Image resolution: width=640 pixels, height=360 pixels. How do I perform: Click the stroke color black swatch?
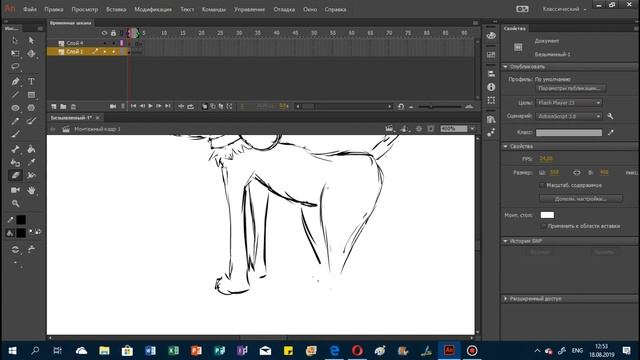tap(21, 220)
